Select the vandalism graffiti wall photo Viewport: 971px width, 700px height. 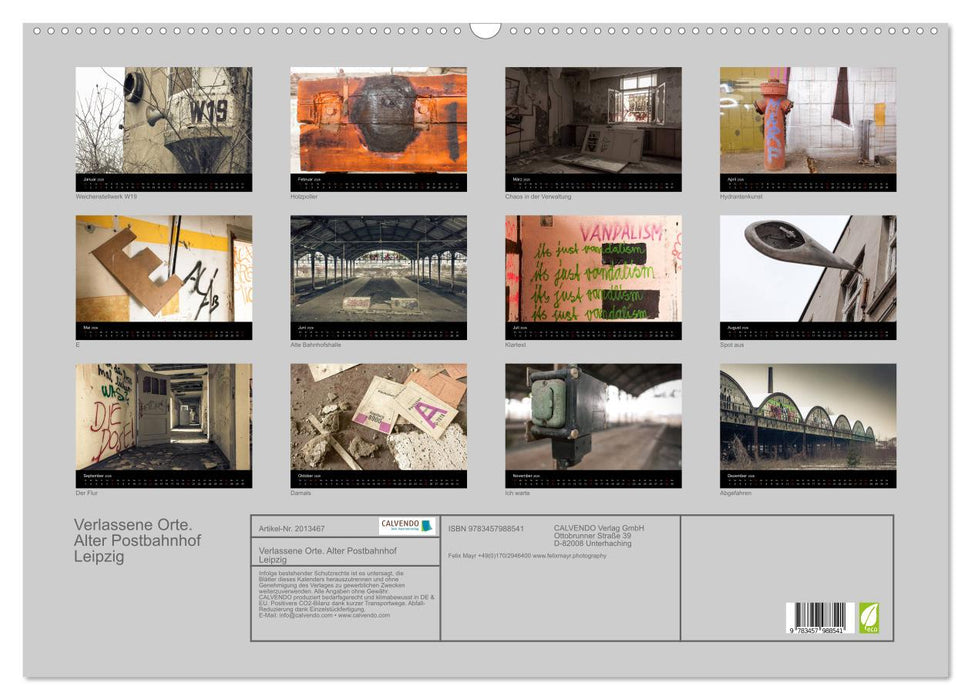tap(593, 269)
